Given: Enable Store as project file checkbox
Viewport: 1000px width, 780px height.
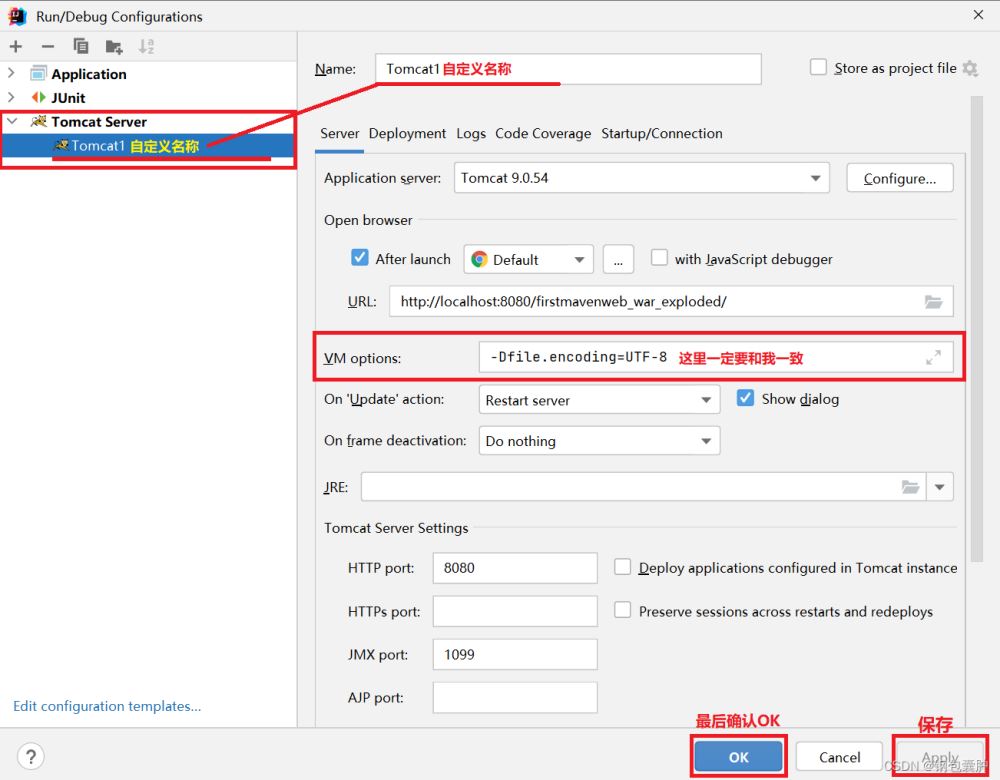Looking at the screenshot, I should click(818, 67).
